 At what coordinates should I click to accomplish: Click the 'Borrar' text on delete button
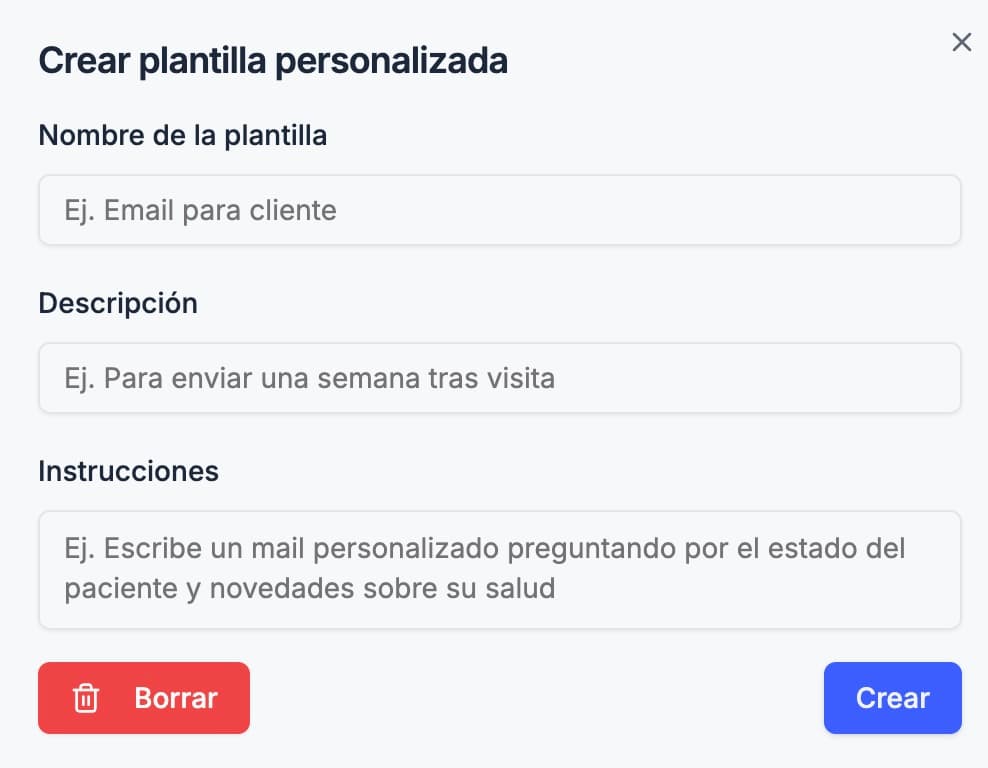(x=176, y=698)
